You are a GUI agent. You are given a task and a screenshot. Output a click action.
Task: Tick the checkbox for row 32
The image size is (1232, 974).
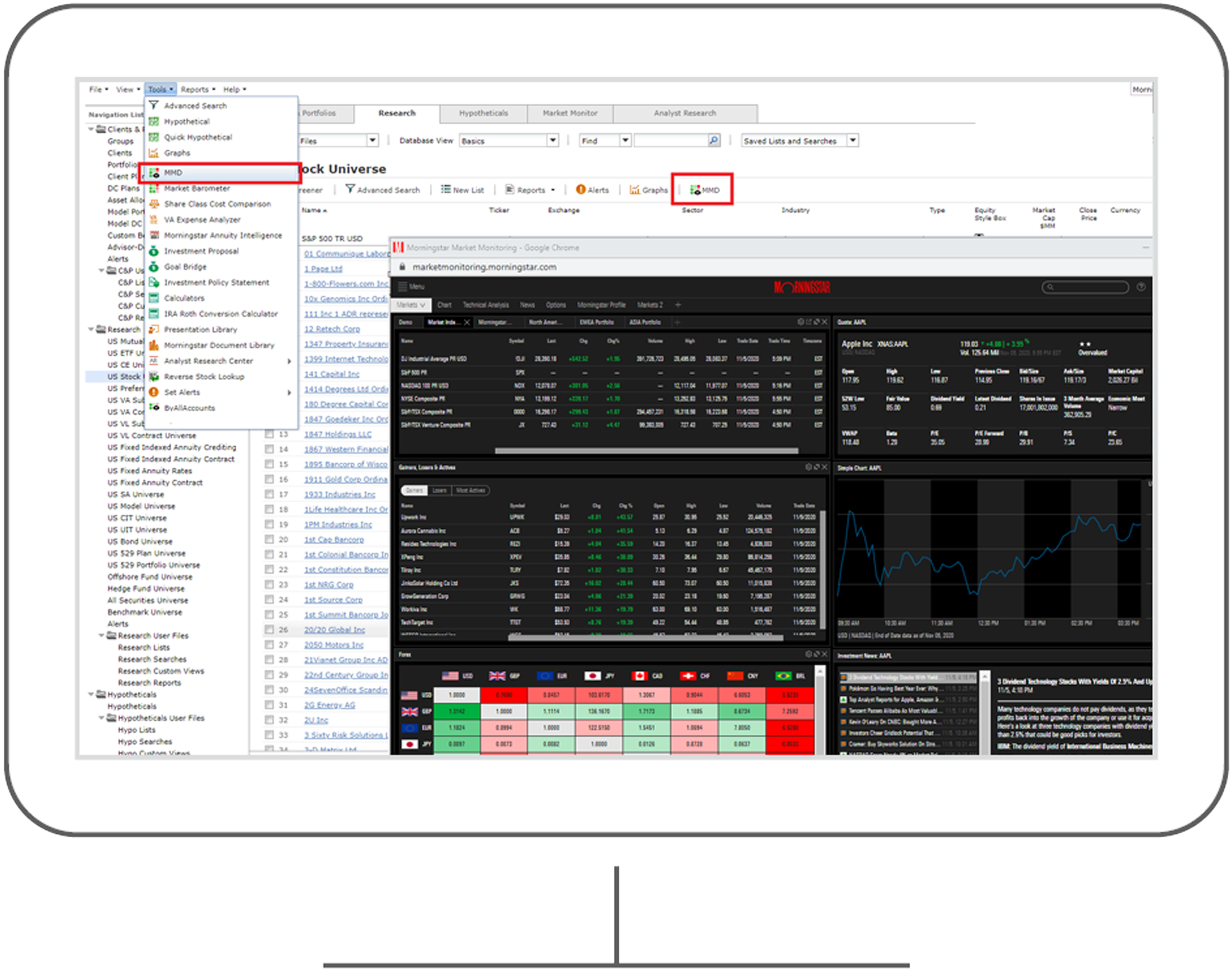point(269,720)
